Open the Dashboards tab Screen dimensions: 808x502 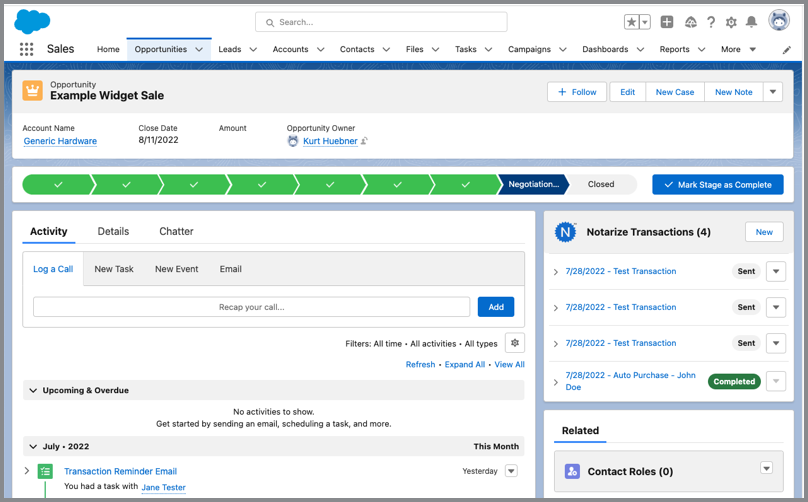point(605,49)
